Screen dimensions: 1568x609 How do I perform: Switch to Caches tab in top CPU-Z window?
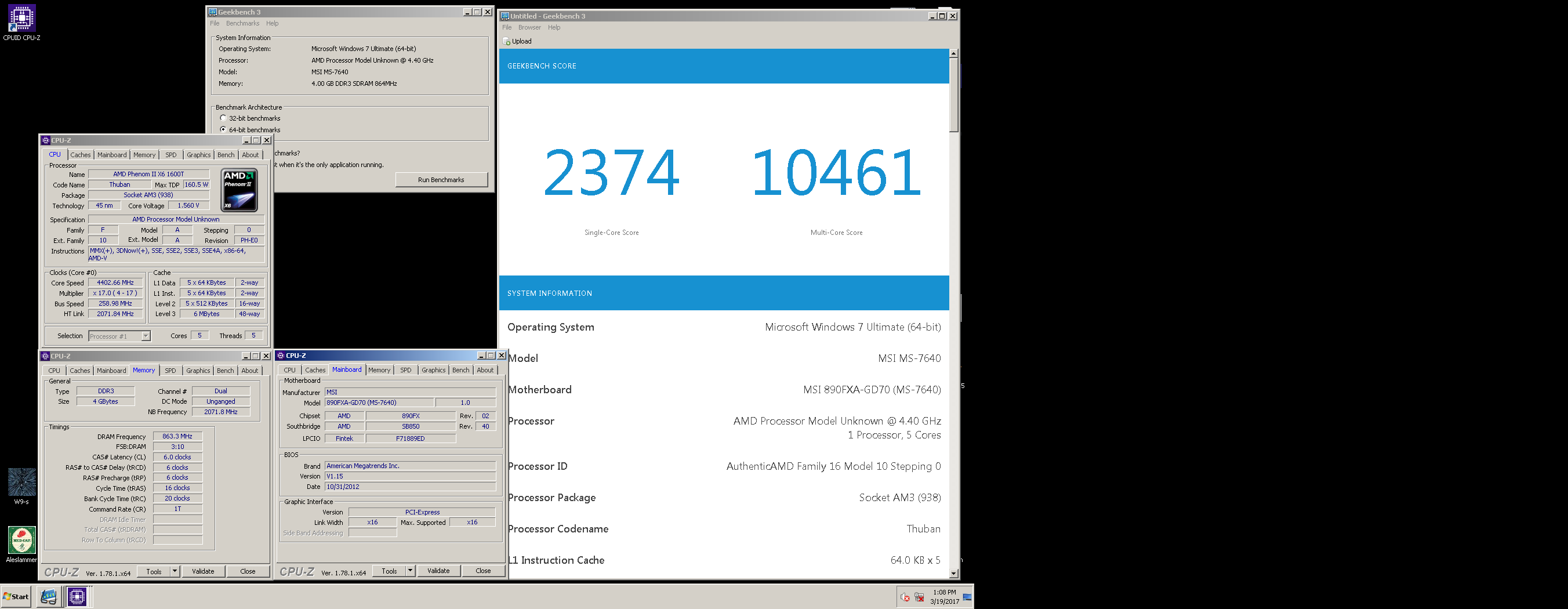pos(81,155)
